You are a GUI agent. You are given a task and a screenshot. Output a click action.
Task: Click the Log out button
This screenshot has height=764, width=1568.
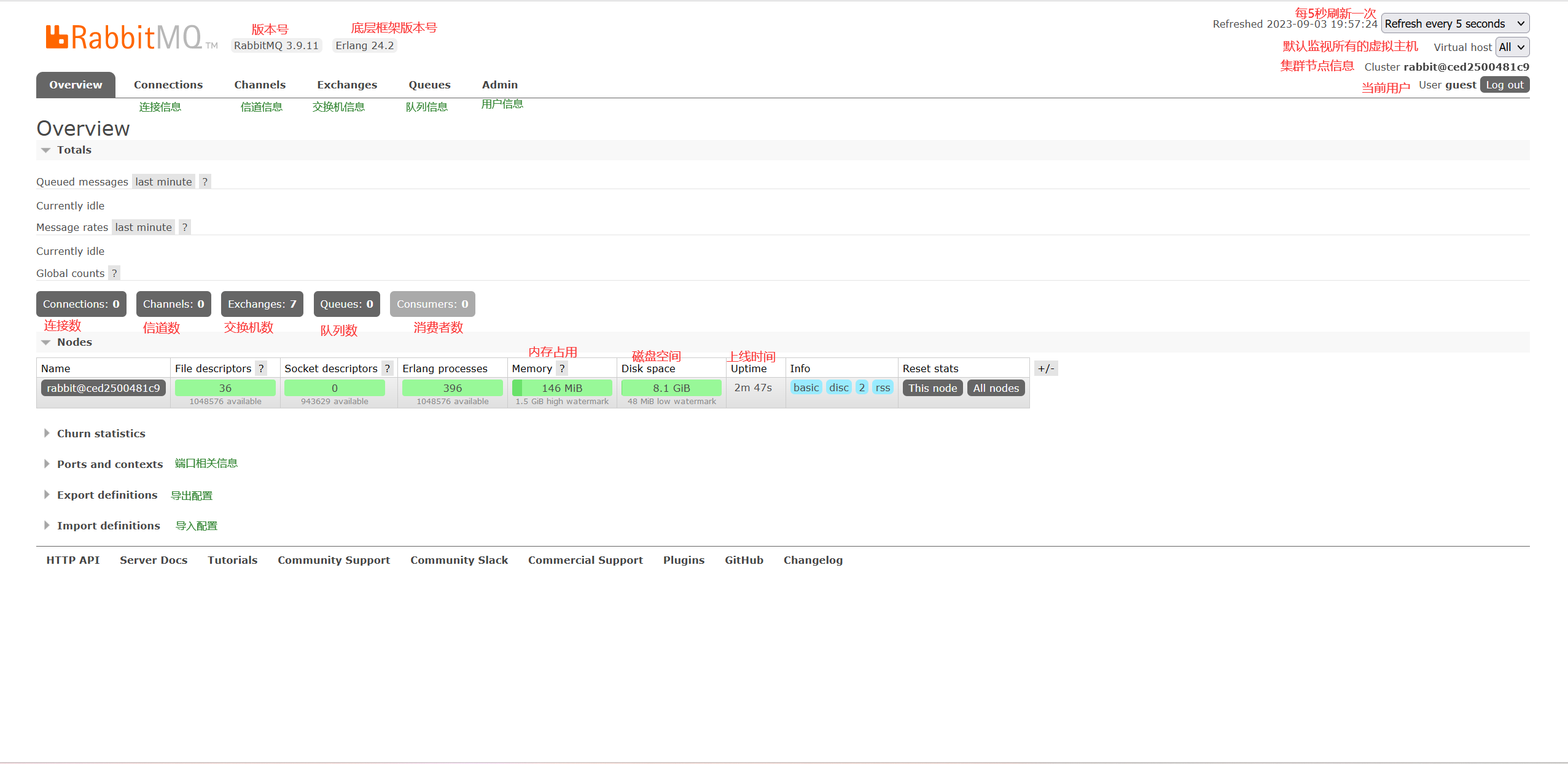coord(1505,85)
